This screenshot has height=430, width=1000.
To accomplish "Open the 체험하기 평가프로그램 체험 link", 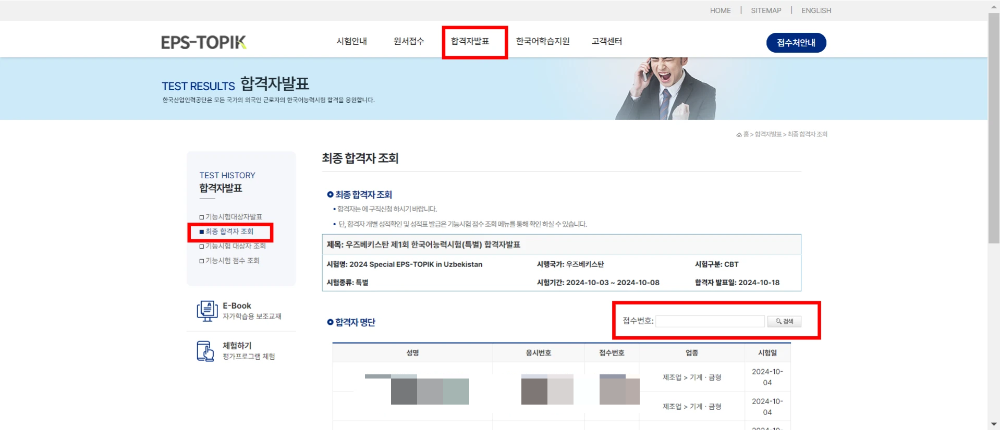I will click(249, 351).
